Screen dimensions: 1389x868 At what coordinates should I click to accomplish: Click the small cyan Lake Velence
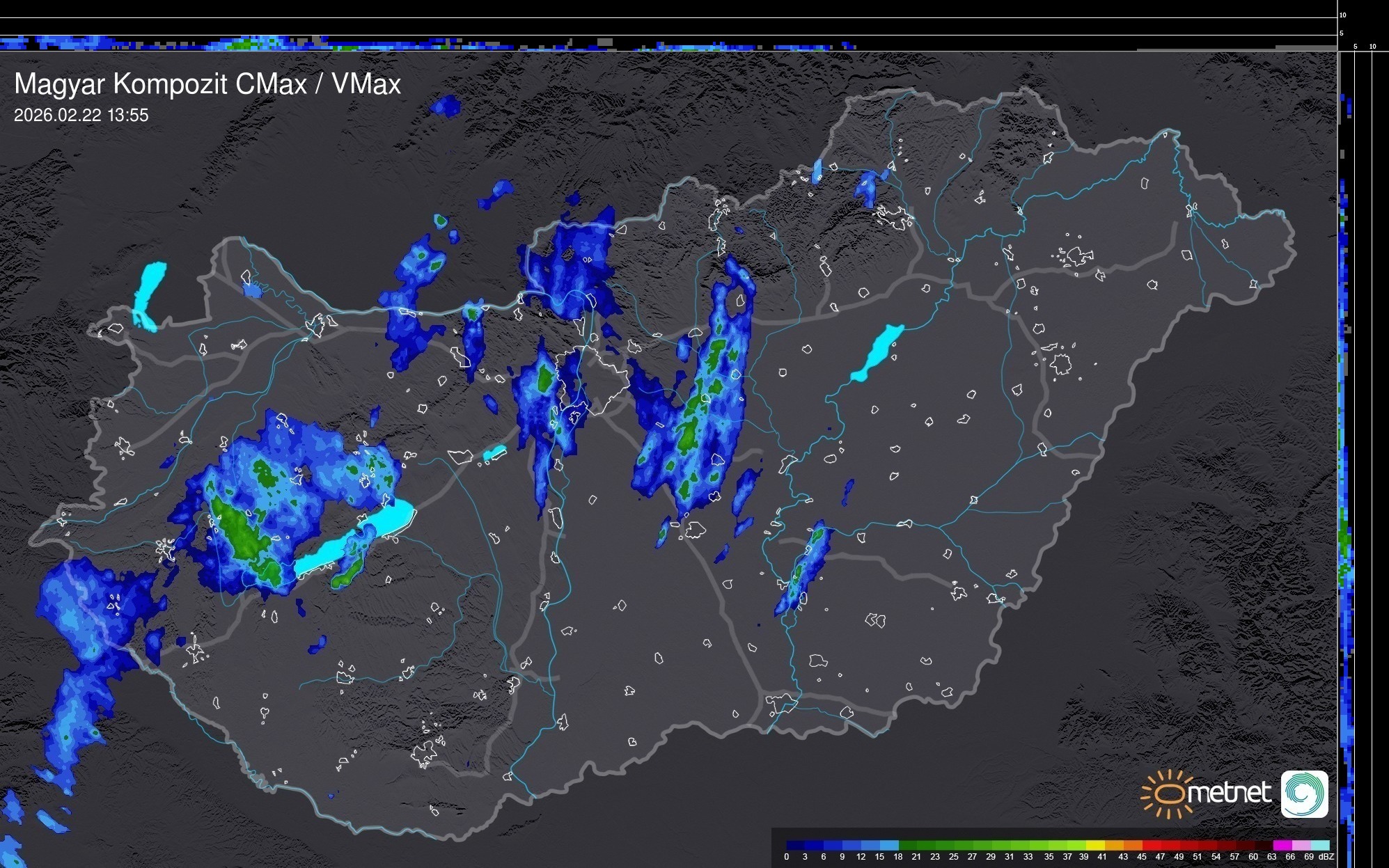494,452
